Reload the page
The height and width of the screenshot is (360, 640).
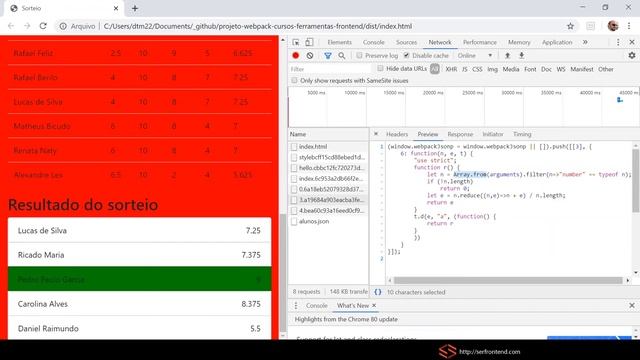pyautogui.click(x=43, y=26)
